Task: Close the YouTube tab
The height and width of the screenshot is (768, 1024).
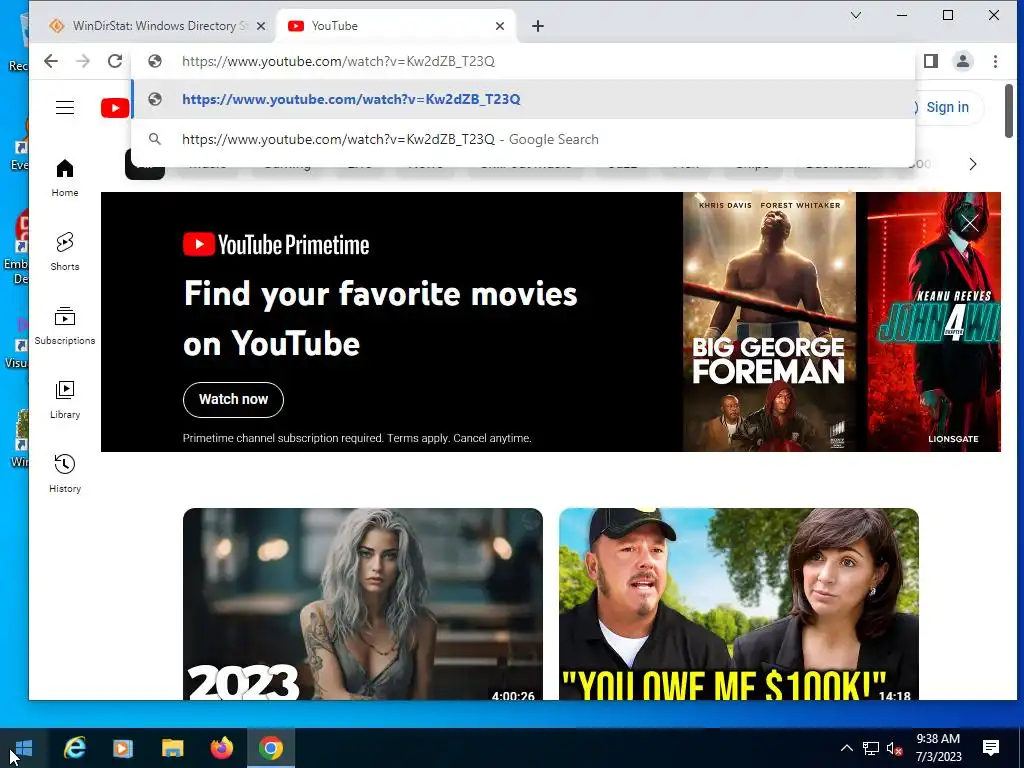Action: pyautogui.click(x=500, y=26)
